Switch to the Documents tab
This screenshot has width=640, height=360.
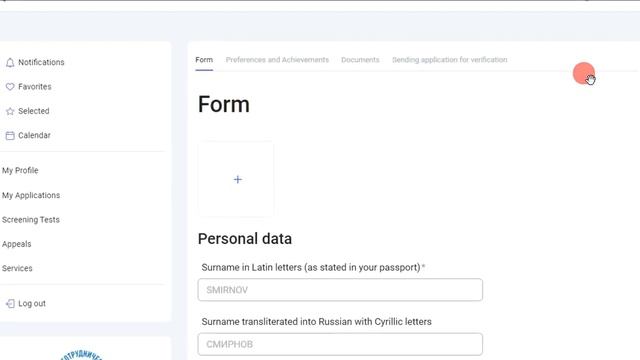click(360, 60)
